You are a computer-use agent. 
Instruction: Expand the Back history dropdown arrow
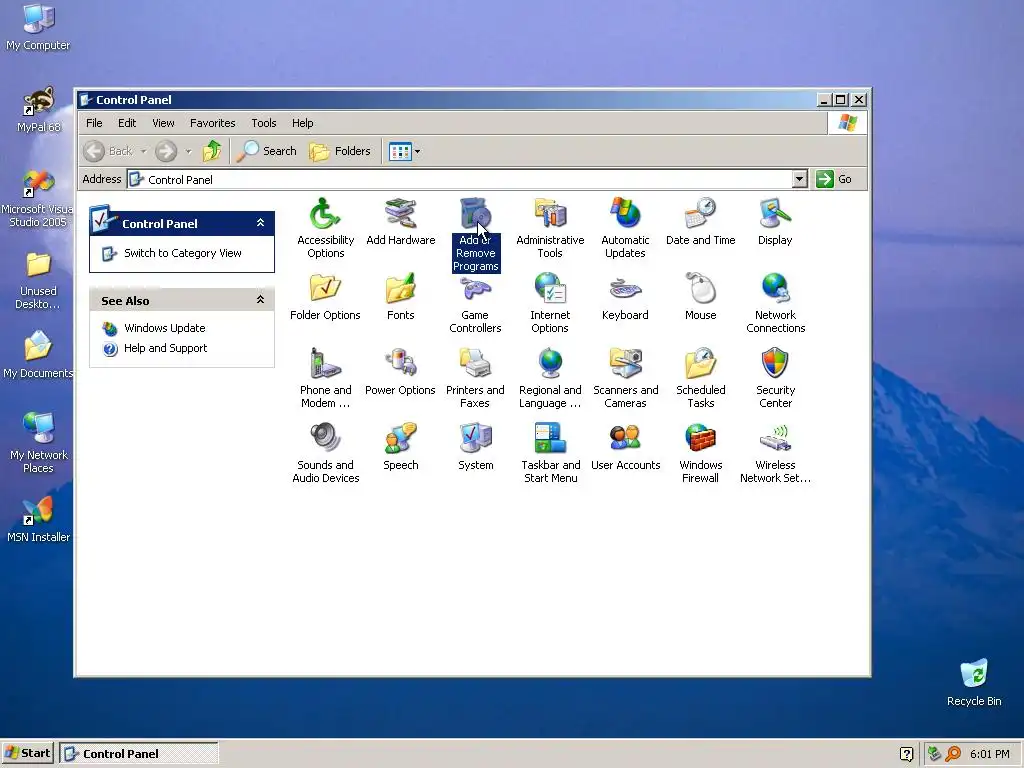143,152
